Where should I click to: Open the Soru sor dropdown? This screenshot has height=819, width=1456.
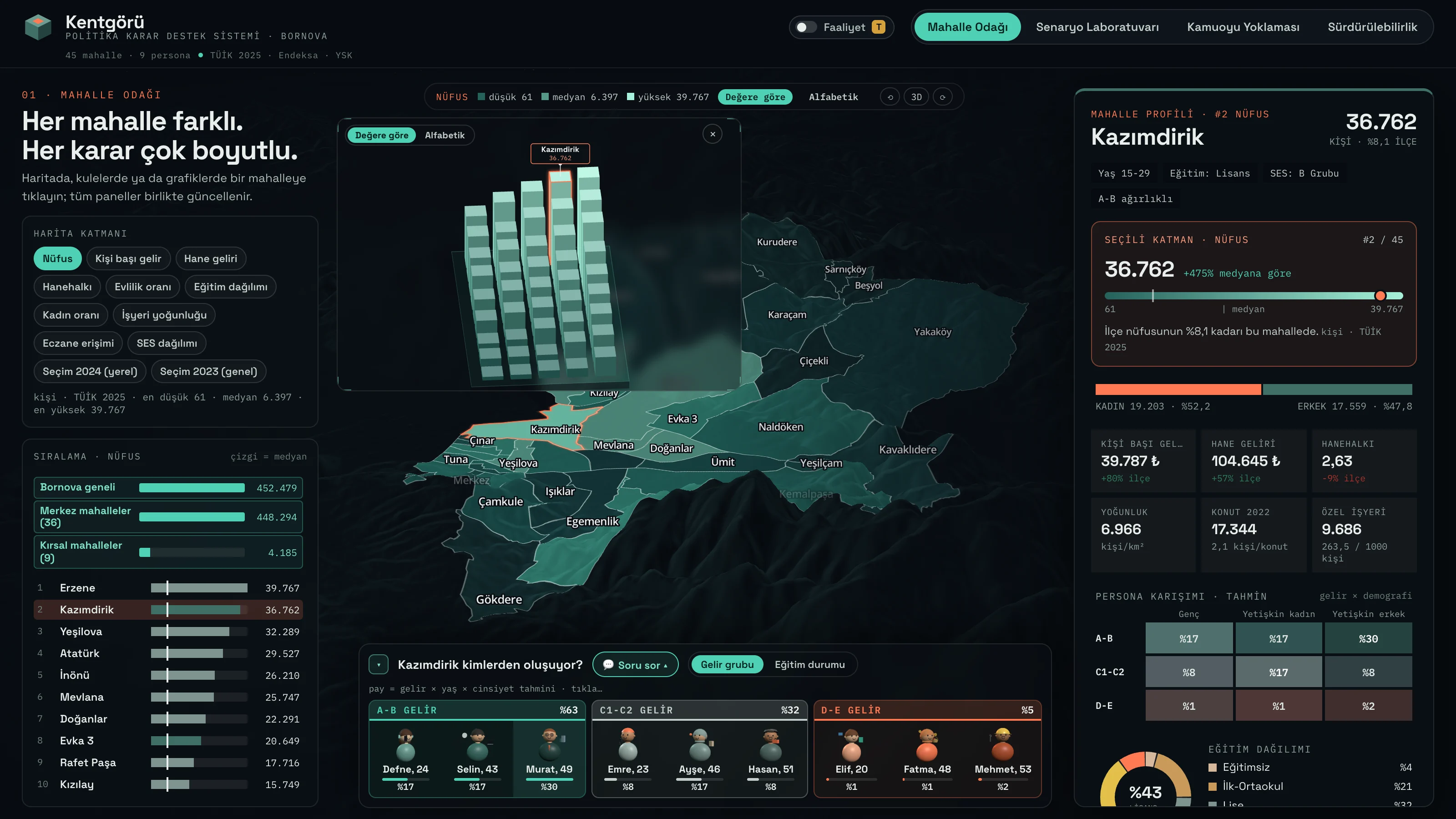pyautogui.click(x=635, y=665)
